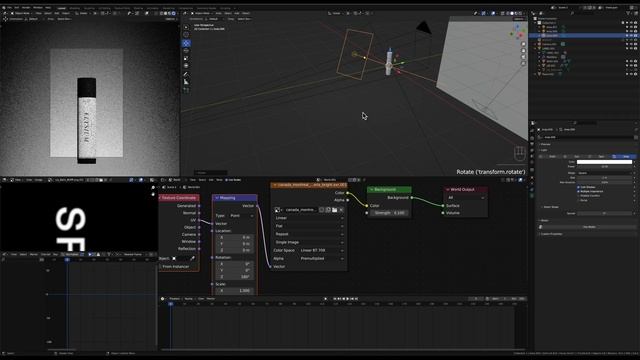This screenshot has width=640, height=360.
Task: Open the File menu
Action: click(9, 8)
